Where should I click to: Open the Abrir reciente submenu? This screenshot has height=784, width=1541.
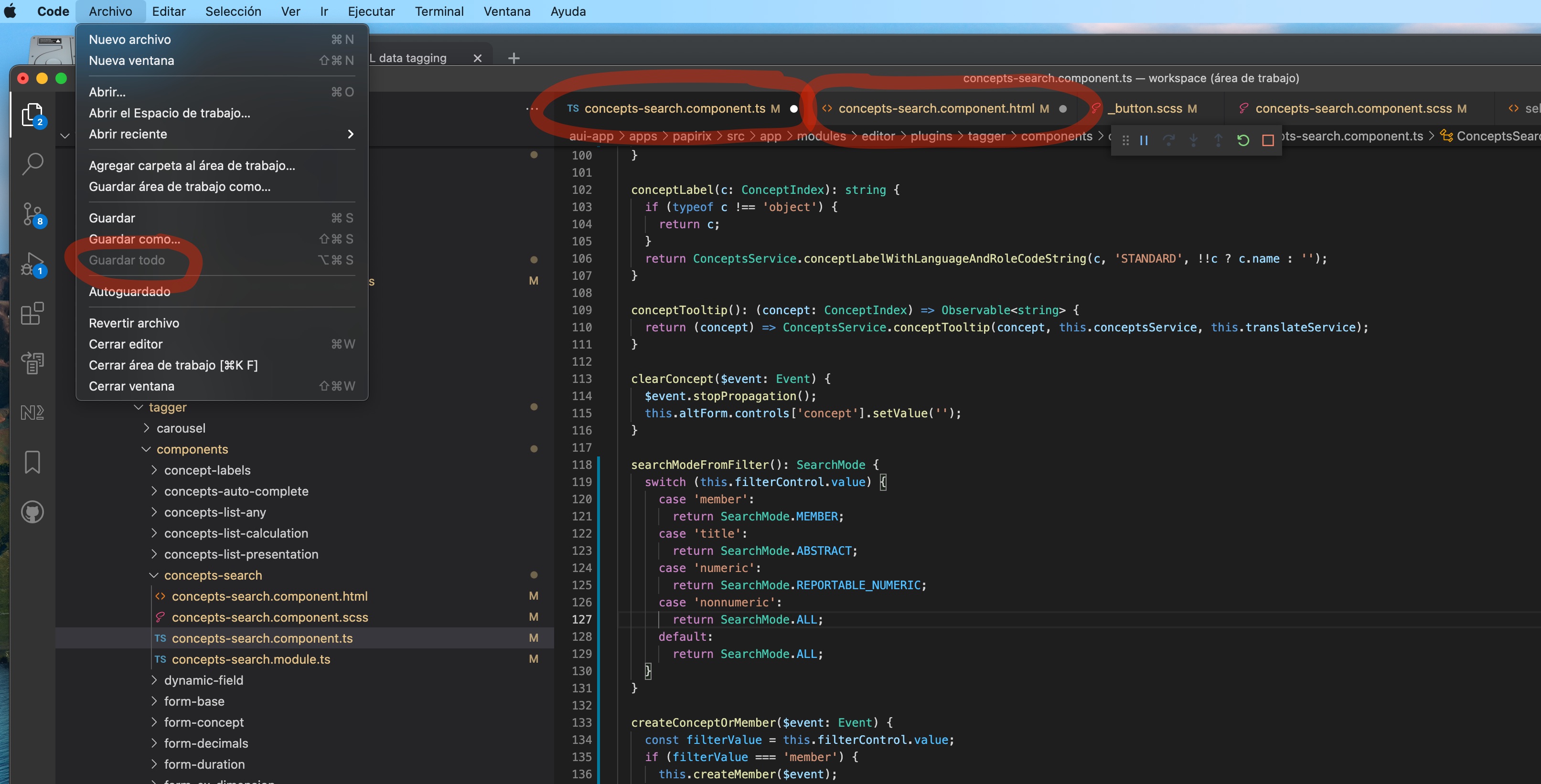pyautogui.click(x=128, y=134)
